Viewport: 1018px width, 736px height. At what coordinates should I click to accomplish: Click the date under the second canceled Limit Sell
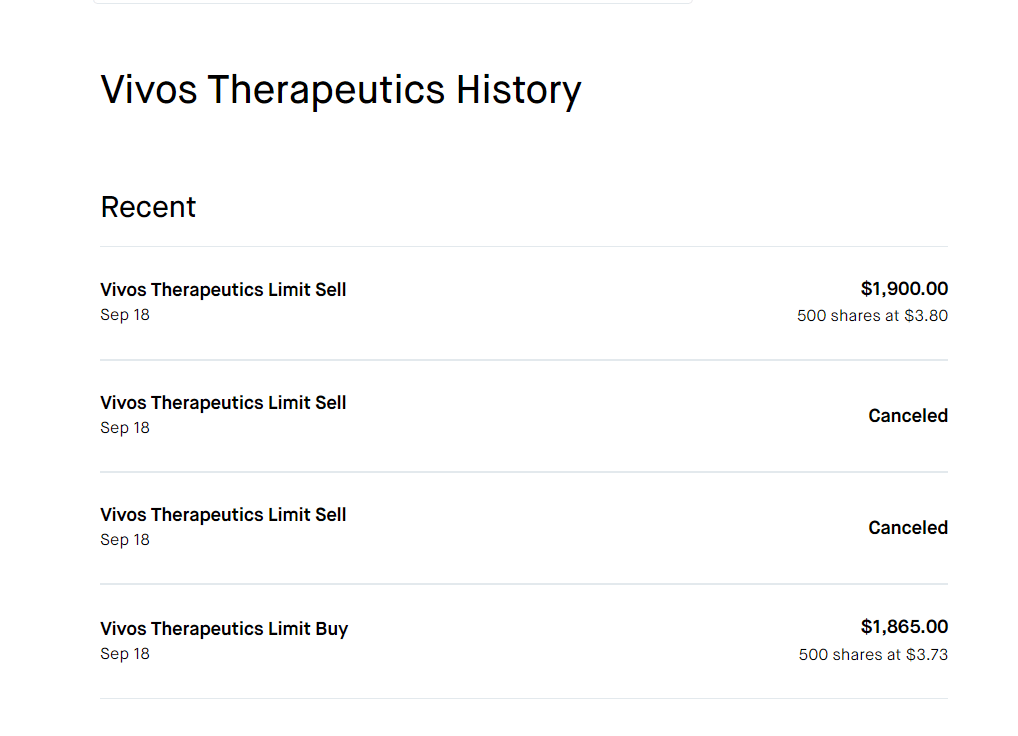pyautogui.click(x=125, y=540)
